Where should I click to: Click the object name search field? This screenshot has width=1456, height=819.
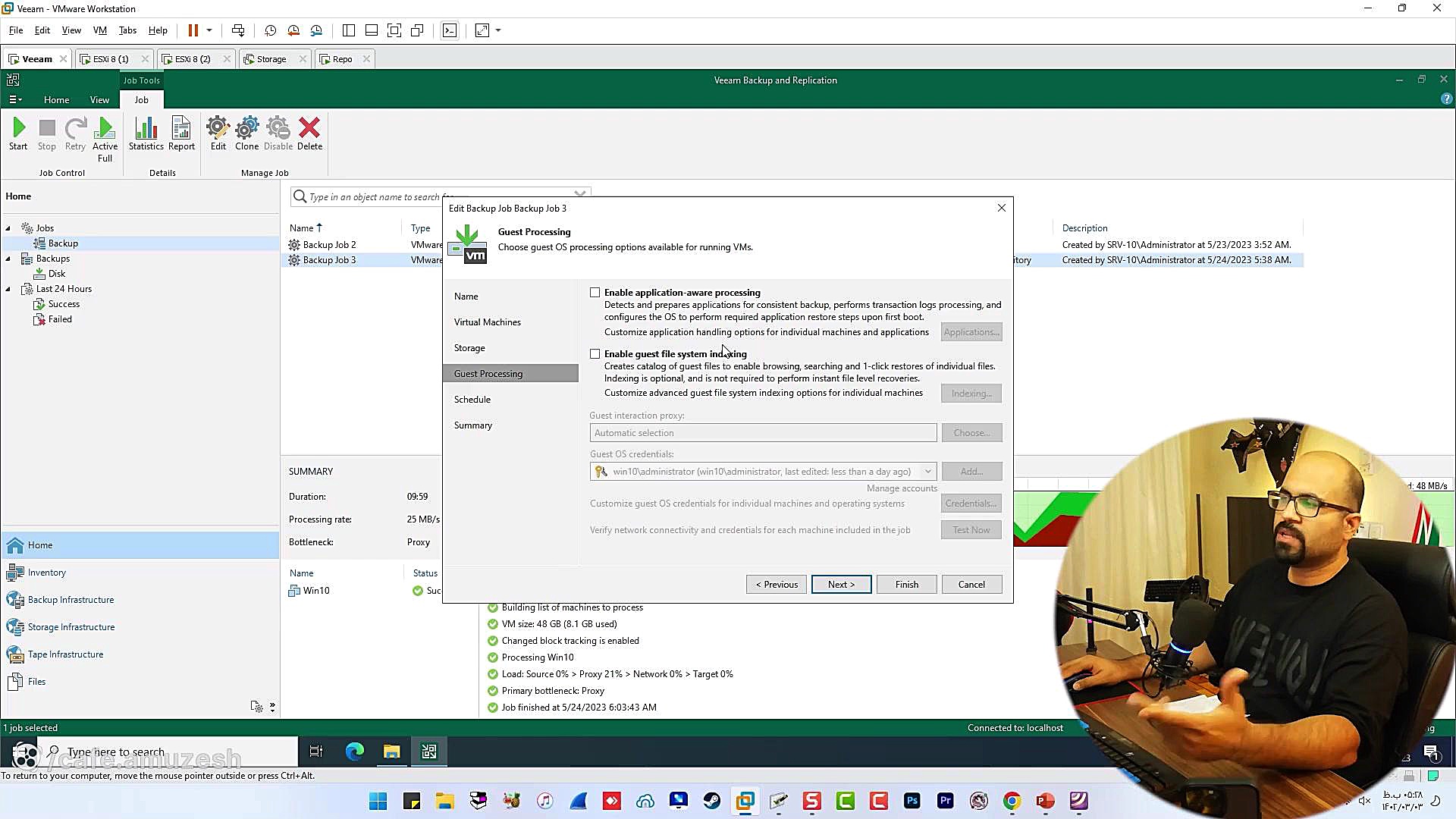[438, 196]
